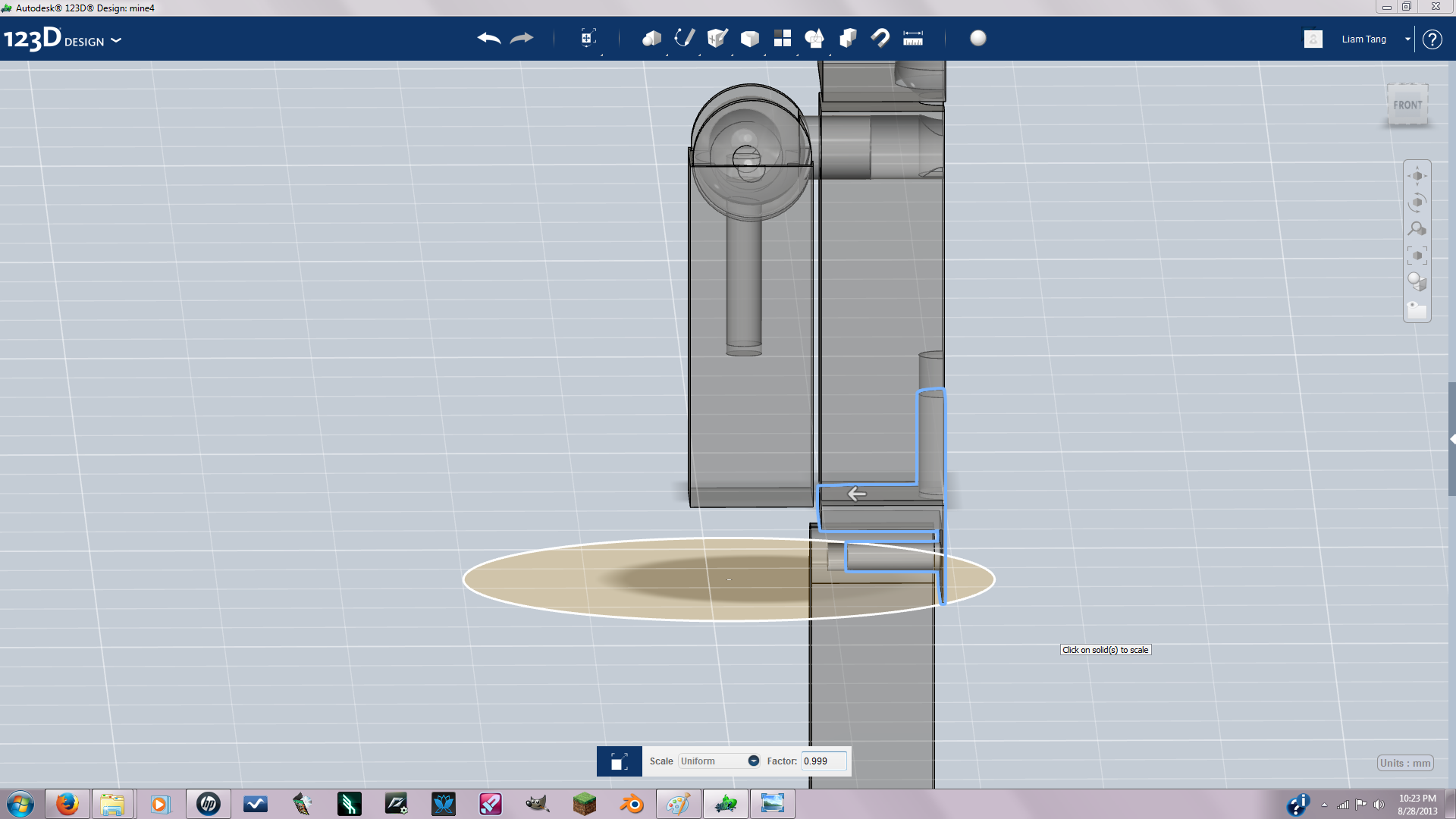Image resolution: width=1456 pixels, height=819 pixels.
Task: Open the Windows Start menu
Action: click(x=20, y=804)
